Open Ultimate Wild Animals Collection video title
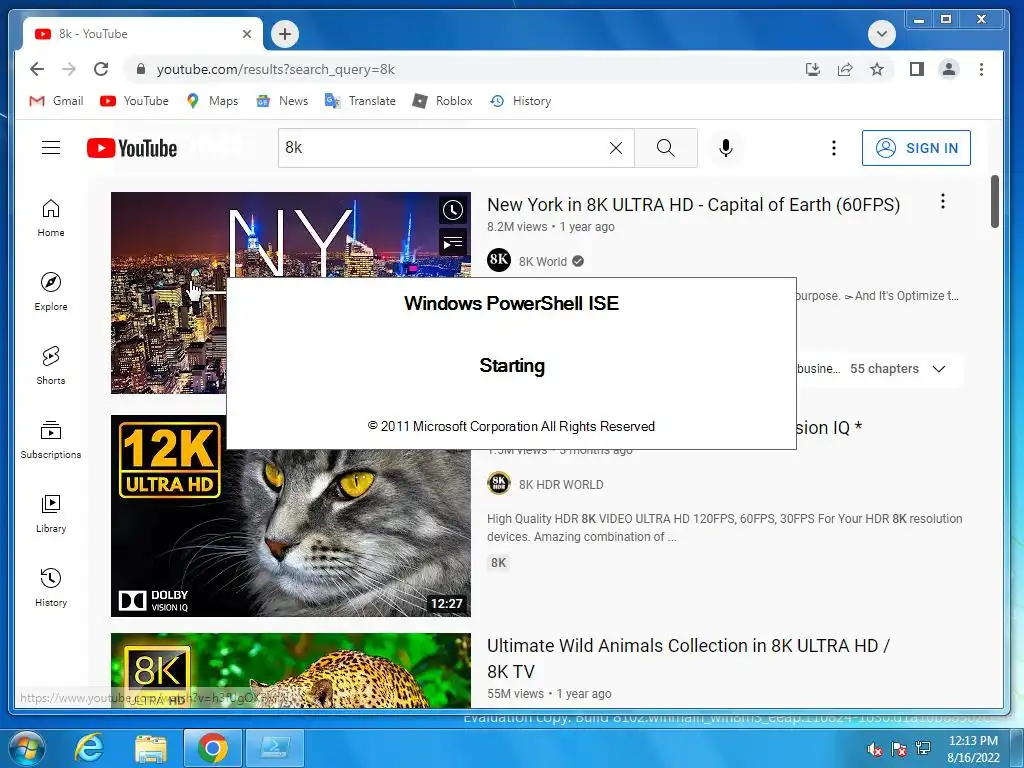Screen dimensions: 1024x768 click(688, 658)
